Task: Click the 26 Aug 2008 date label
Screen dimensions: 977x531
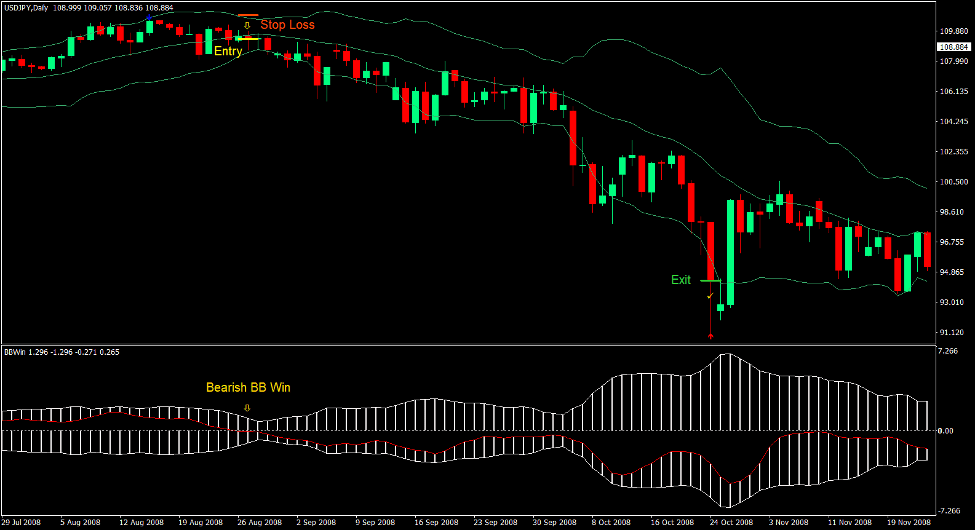Action: [x=260, y=522]
